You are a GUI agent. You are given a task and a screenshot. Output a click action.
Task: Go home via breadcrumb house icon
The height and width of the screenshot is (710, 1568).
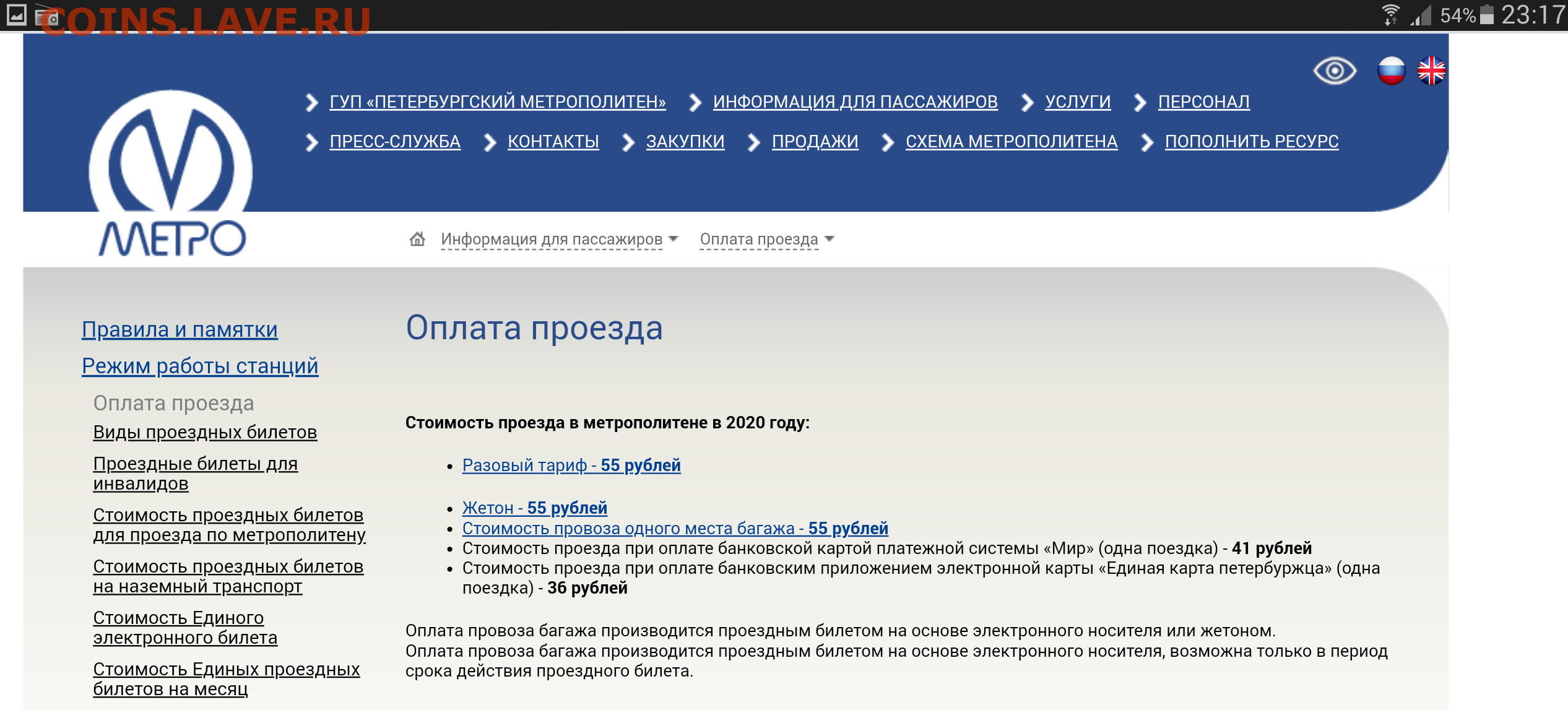(417, 239)
